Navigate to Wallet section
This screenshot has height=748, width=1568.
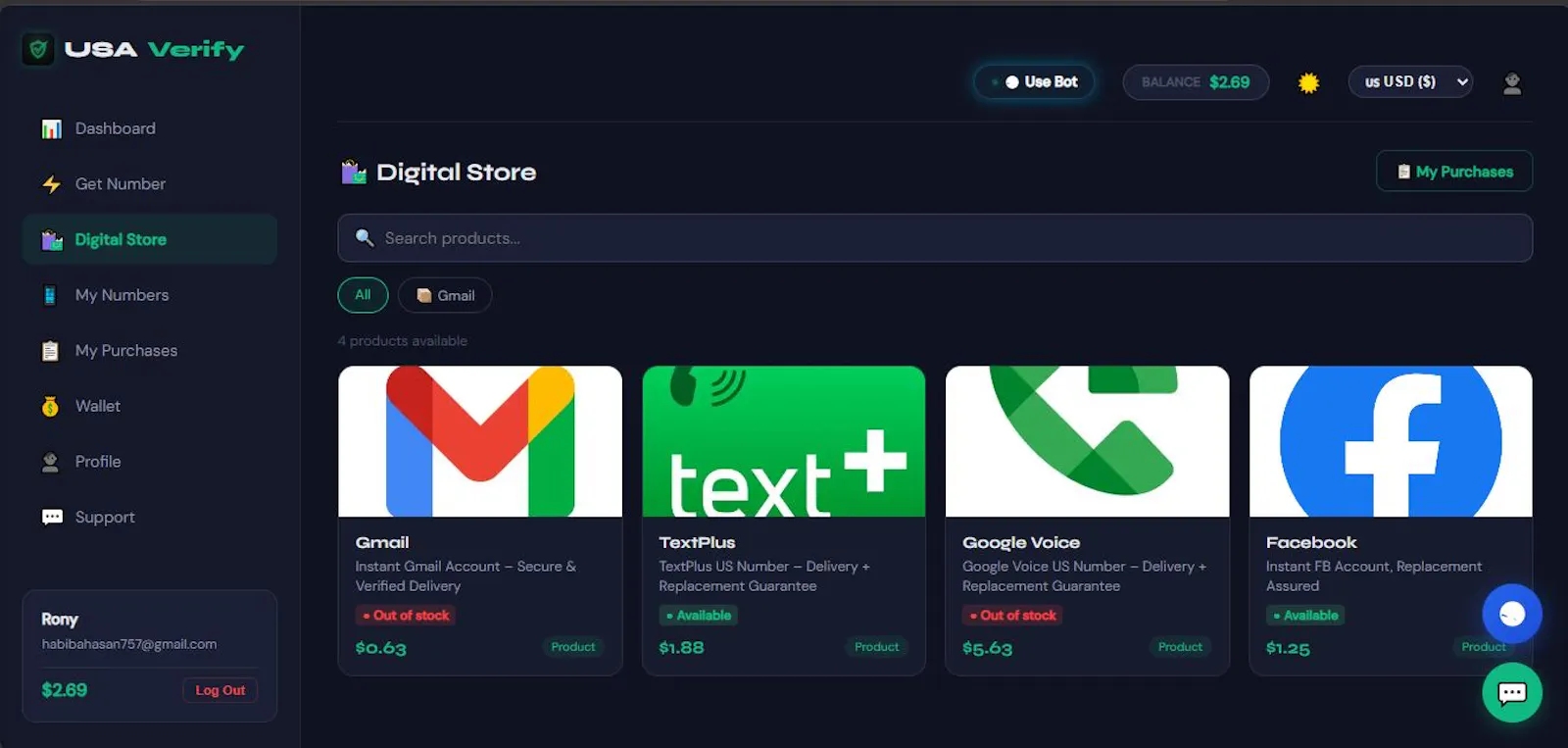(x=150, y=407)
